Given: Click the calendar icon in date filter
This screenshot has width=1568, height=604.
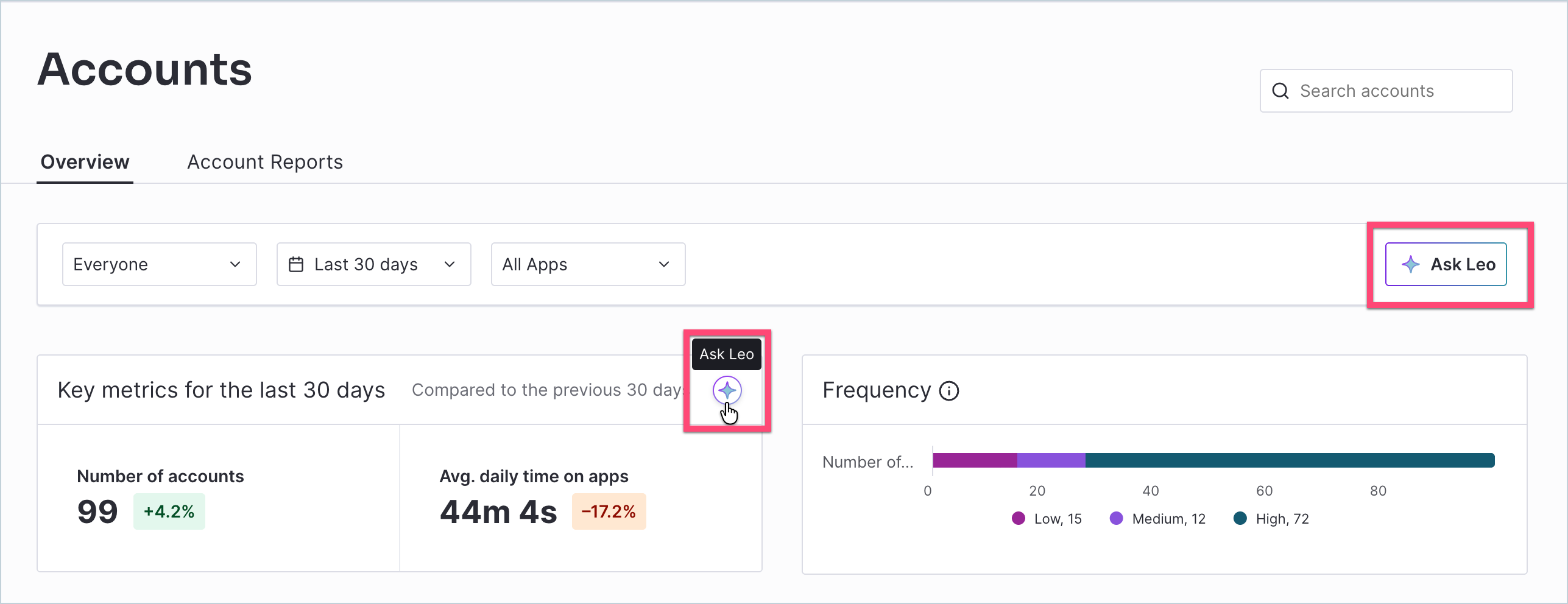Looking at the screenshot, I should coord(296,264).
